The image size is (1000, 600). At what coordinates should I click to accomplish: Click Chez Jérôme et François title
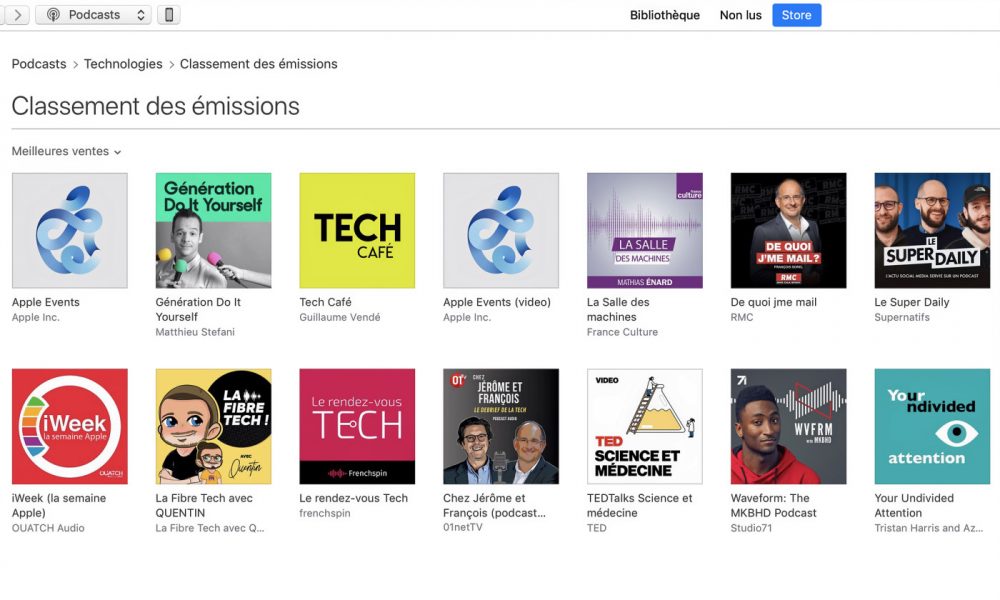494,505
